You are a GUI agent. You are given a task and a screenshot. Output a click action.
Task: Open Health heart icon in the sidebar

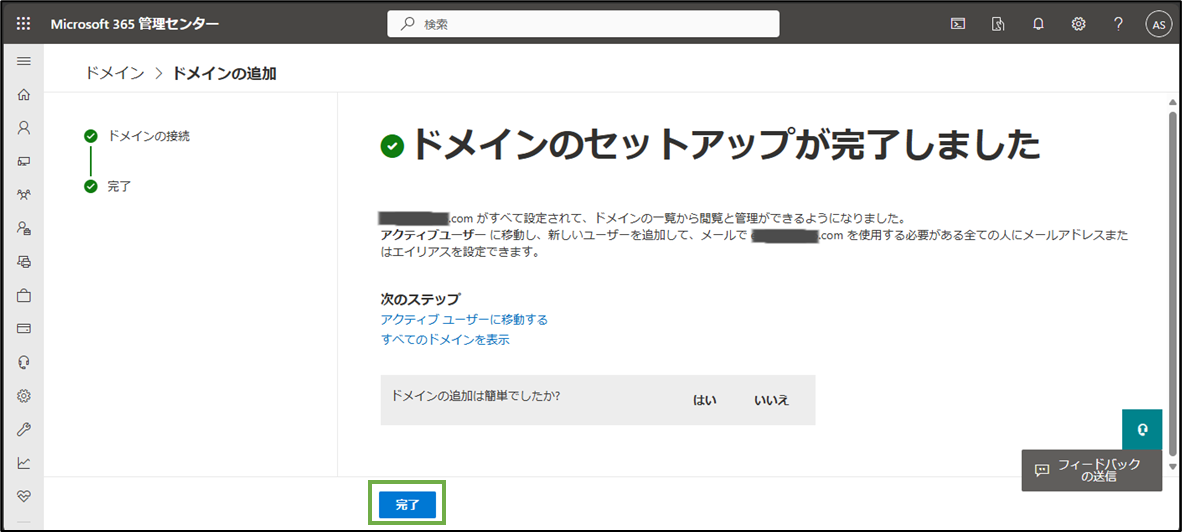pyautogui.click(x=23, y=497)
